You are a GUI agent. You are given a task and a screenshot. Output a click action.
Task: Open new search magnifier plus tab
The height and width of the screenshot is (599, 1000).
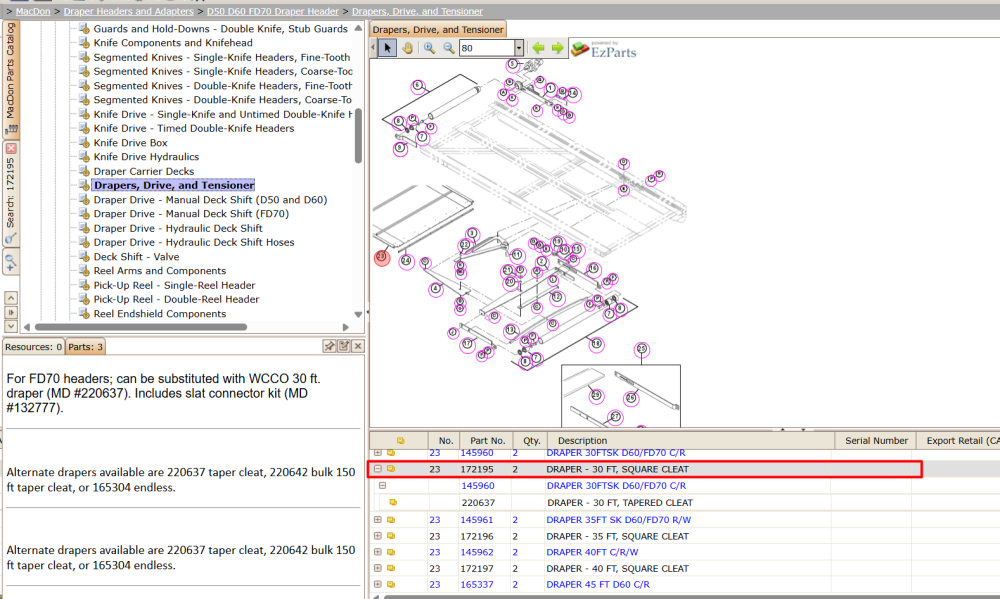(x=11, y=262)
